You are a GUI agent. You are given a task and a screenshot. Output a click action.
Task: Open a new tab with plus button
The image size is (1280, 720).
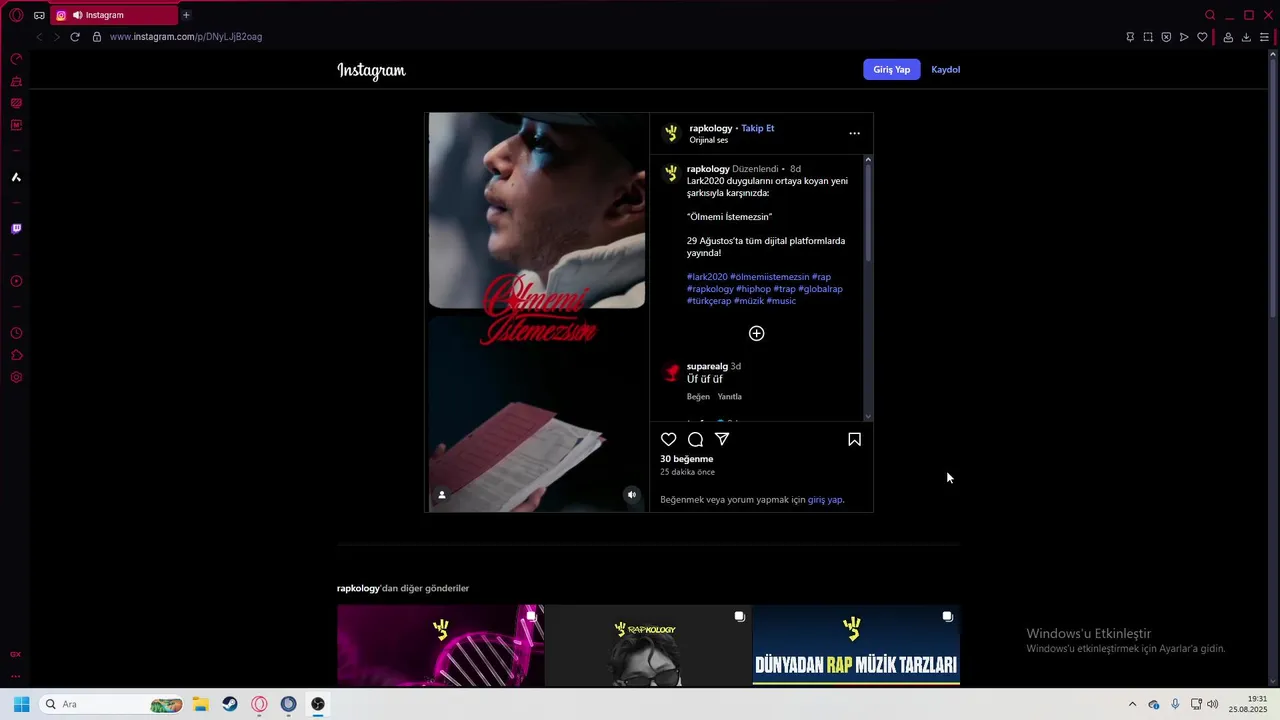click(x=186, y=15)
